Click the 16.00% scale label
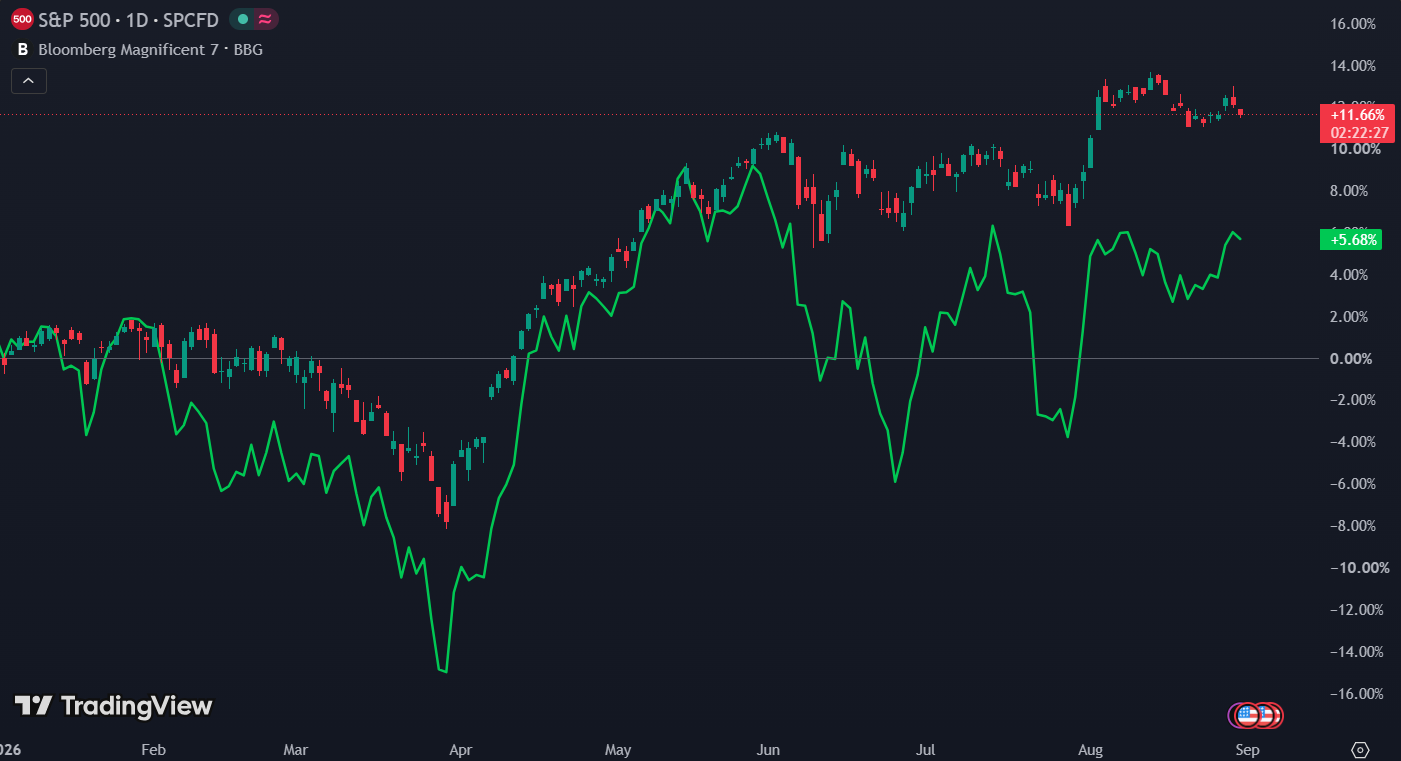 click(1355, 24)
